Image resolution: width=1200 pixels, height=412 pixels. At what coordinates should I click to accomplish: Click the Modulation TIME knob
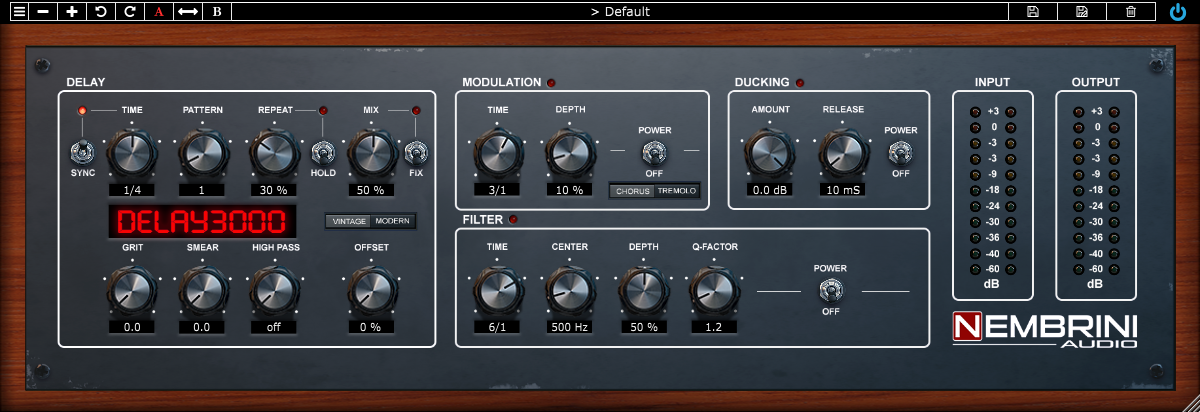pyautogui.click(x=497, y=152)
